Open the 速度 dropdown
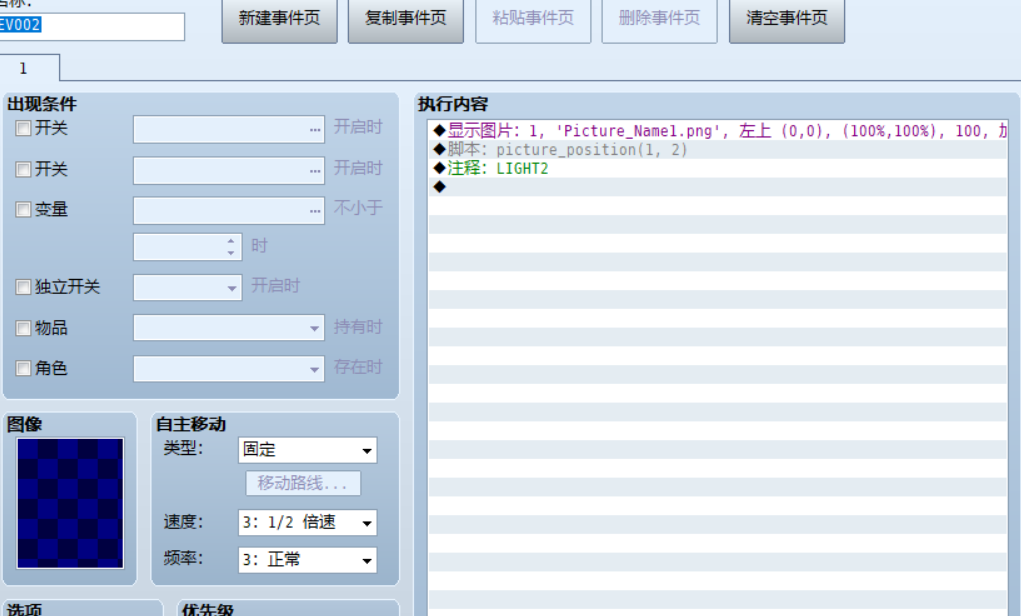The image size is (1021, 616). pos(307,522)
